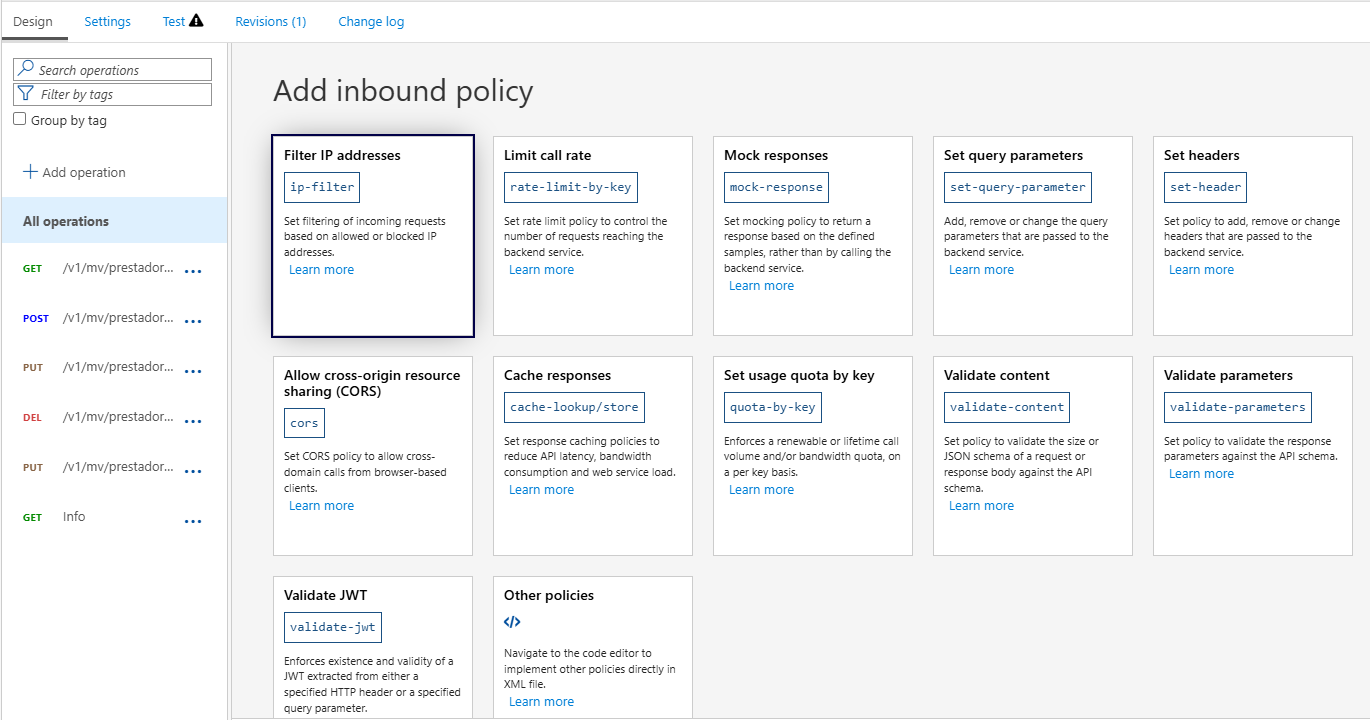Select the GET /v1/mv/prestador operation

pyautogui.click(x=114, y=269)
